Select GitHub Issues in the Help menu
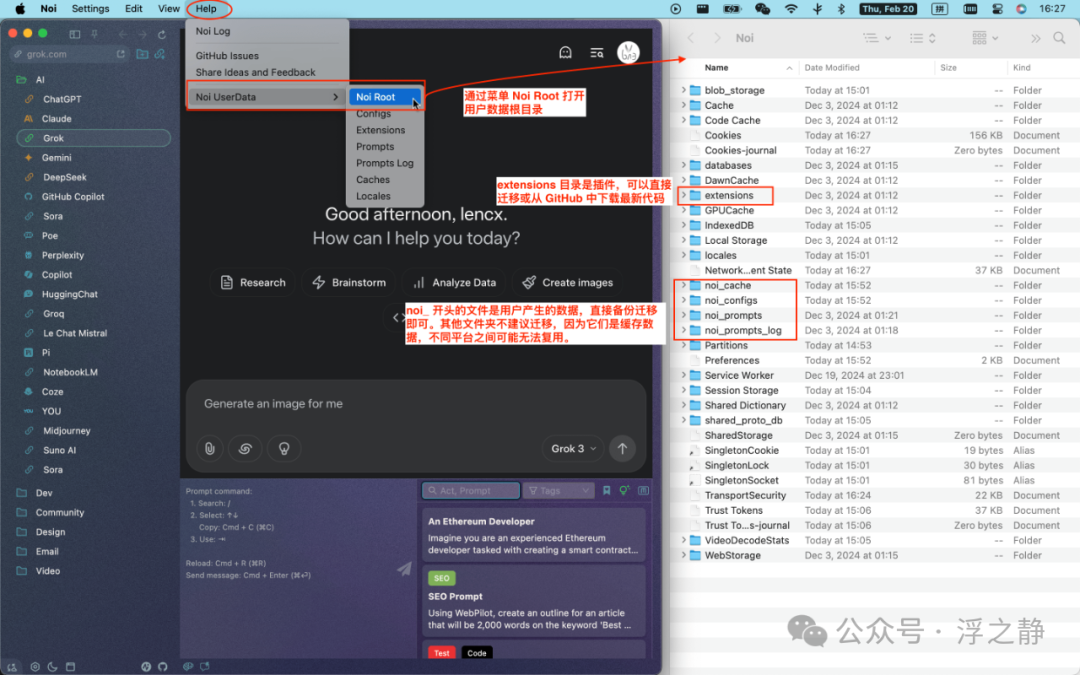 click(227, 56)
